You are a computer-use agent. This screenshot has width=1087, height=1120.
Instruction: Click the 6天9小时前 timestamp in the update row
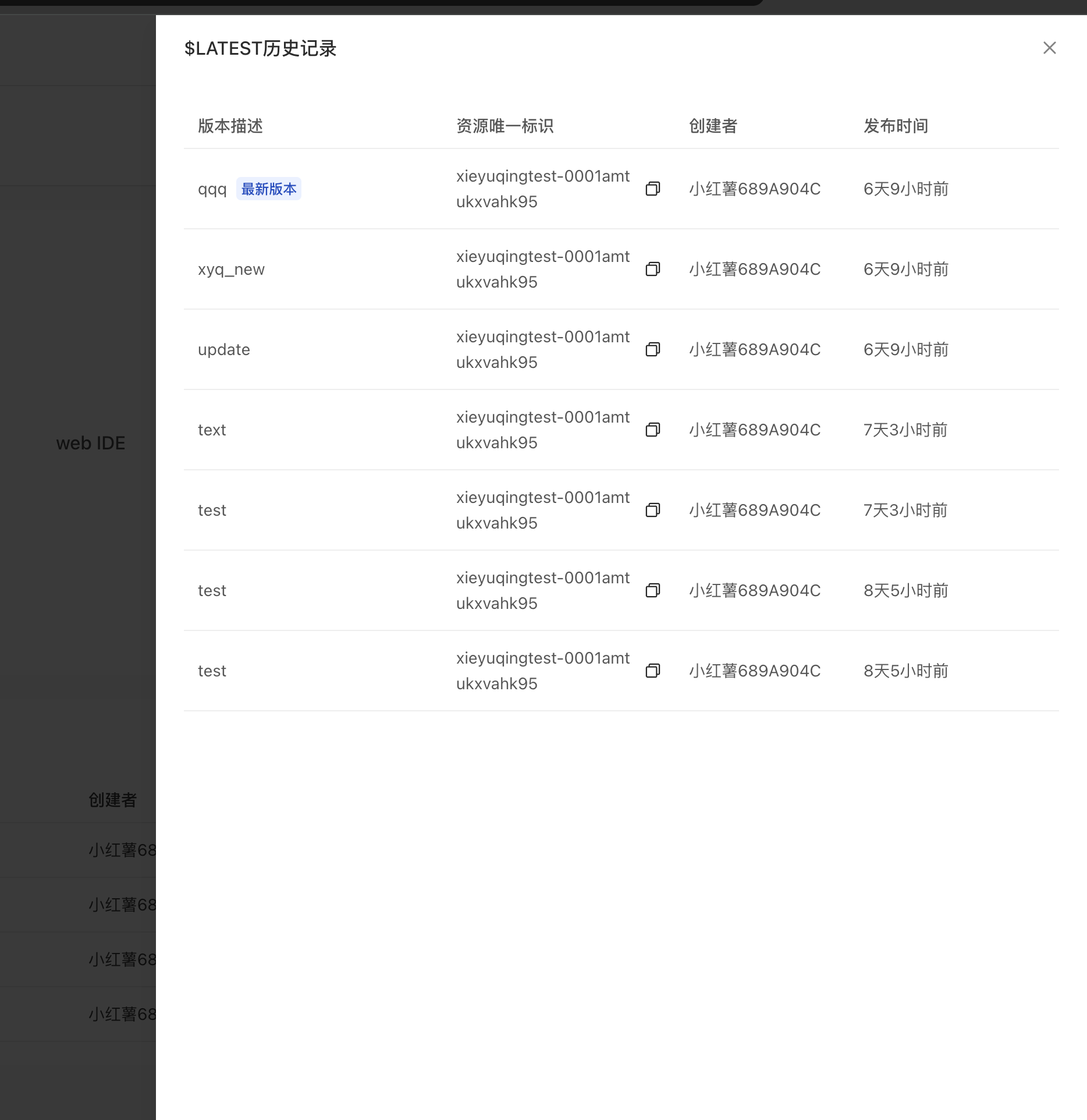(905, 350)
